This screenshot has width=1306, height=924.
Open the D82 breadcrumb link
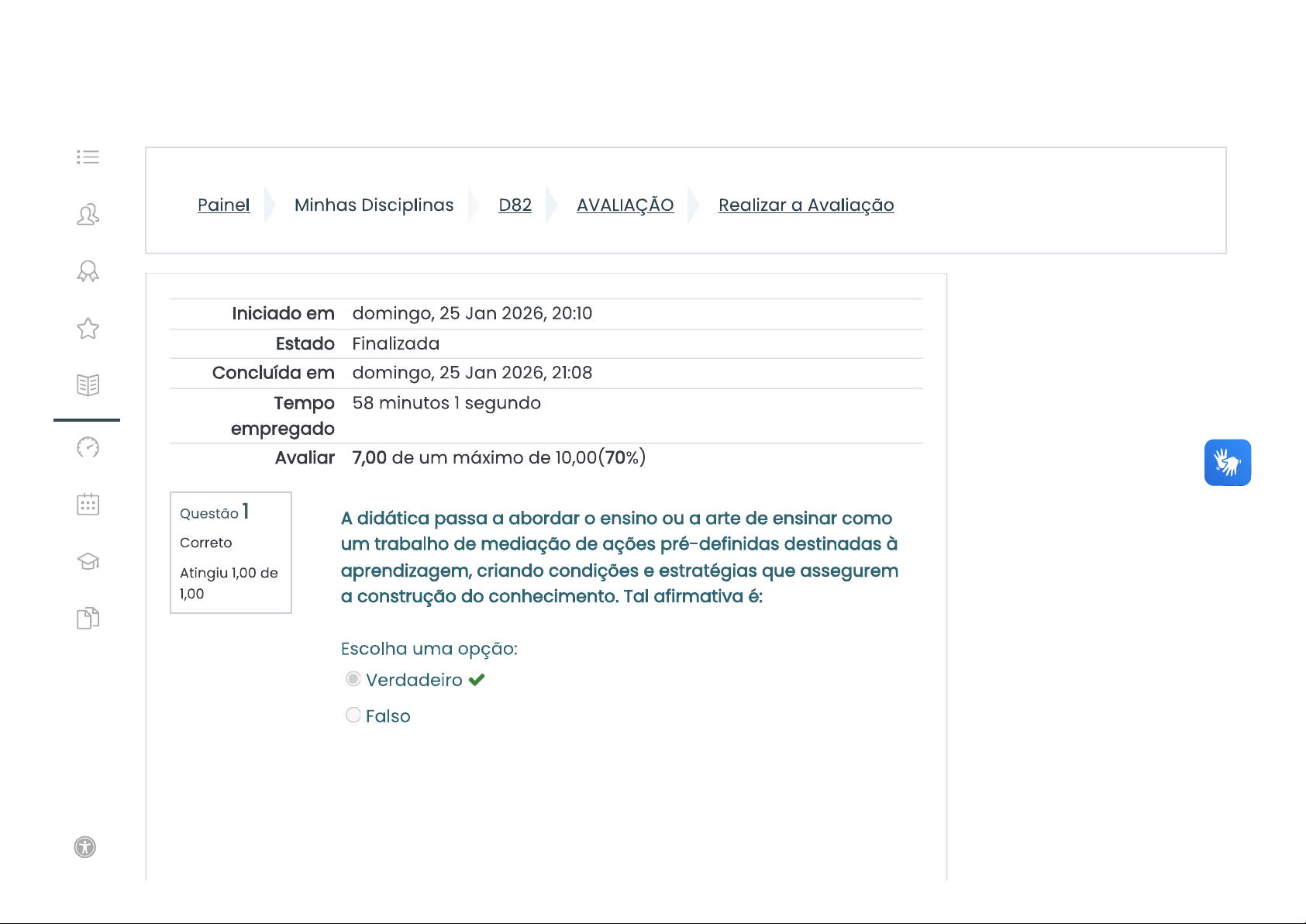[x=515, y=205]
